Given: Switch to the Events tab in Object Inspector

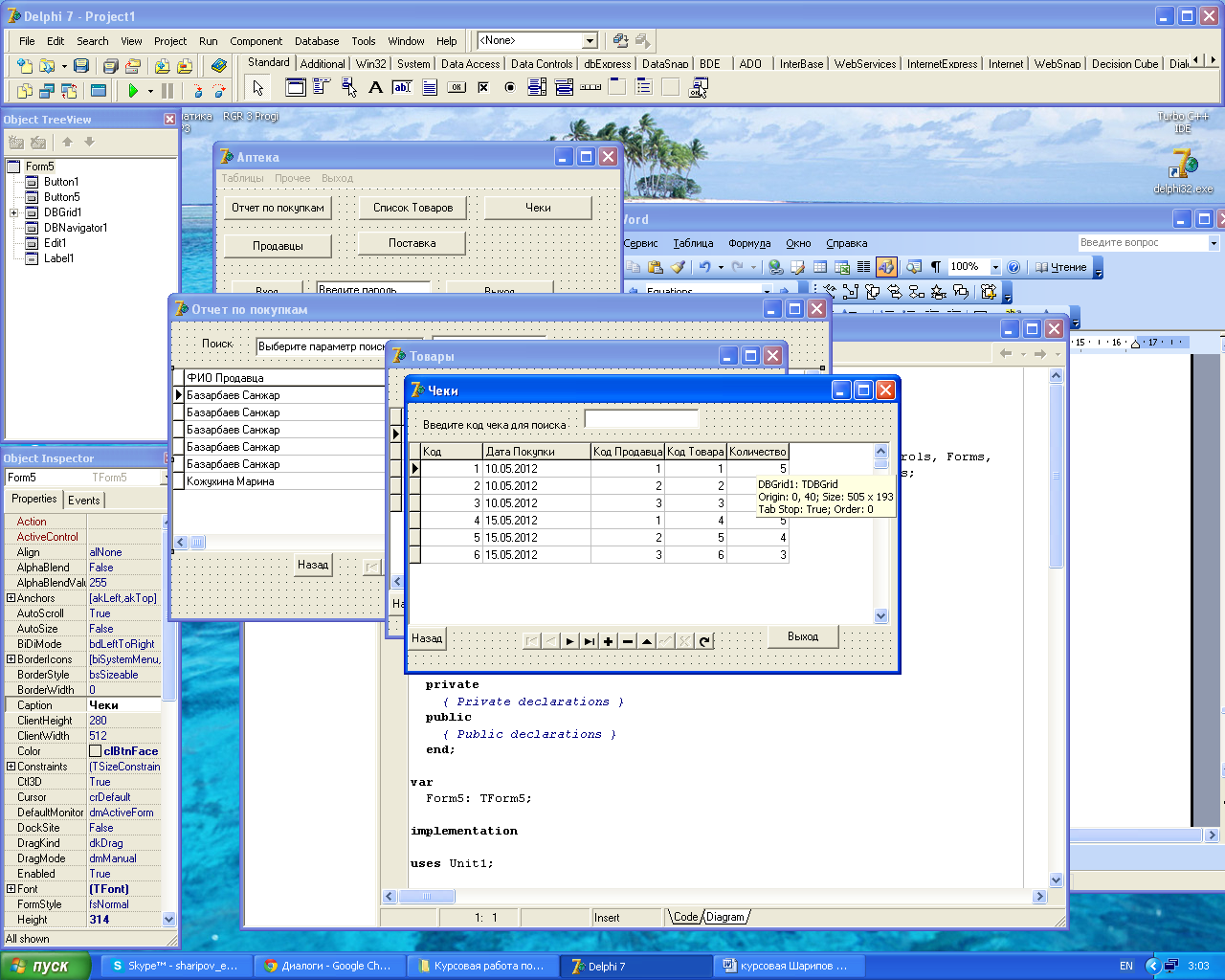Looking at the screenshot, I should [84, 500].
